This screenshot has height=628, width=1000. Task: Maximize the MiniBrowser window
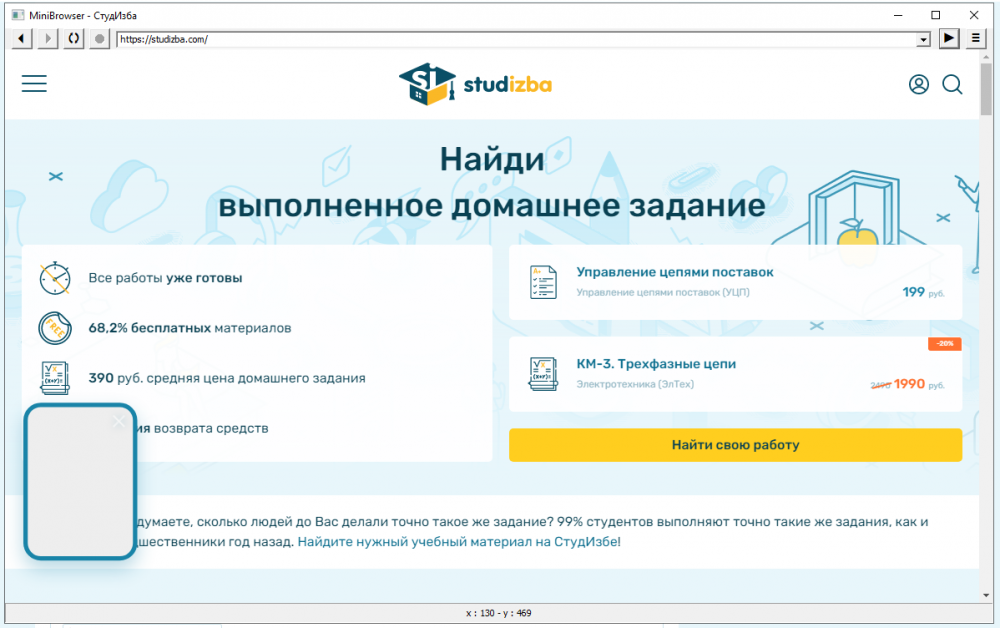coord(936,15)
